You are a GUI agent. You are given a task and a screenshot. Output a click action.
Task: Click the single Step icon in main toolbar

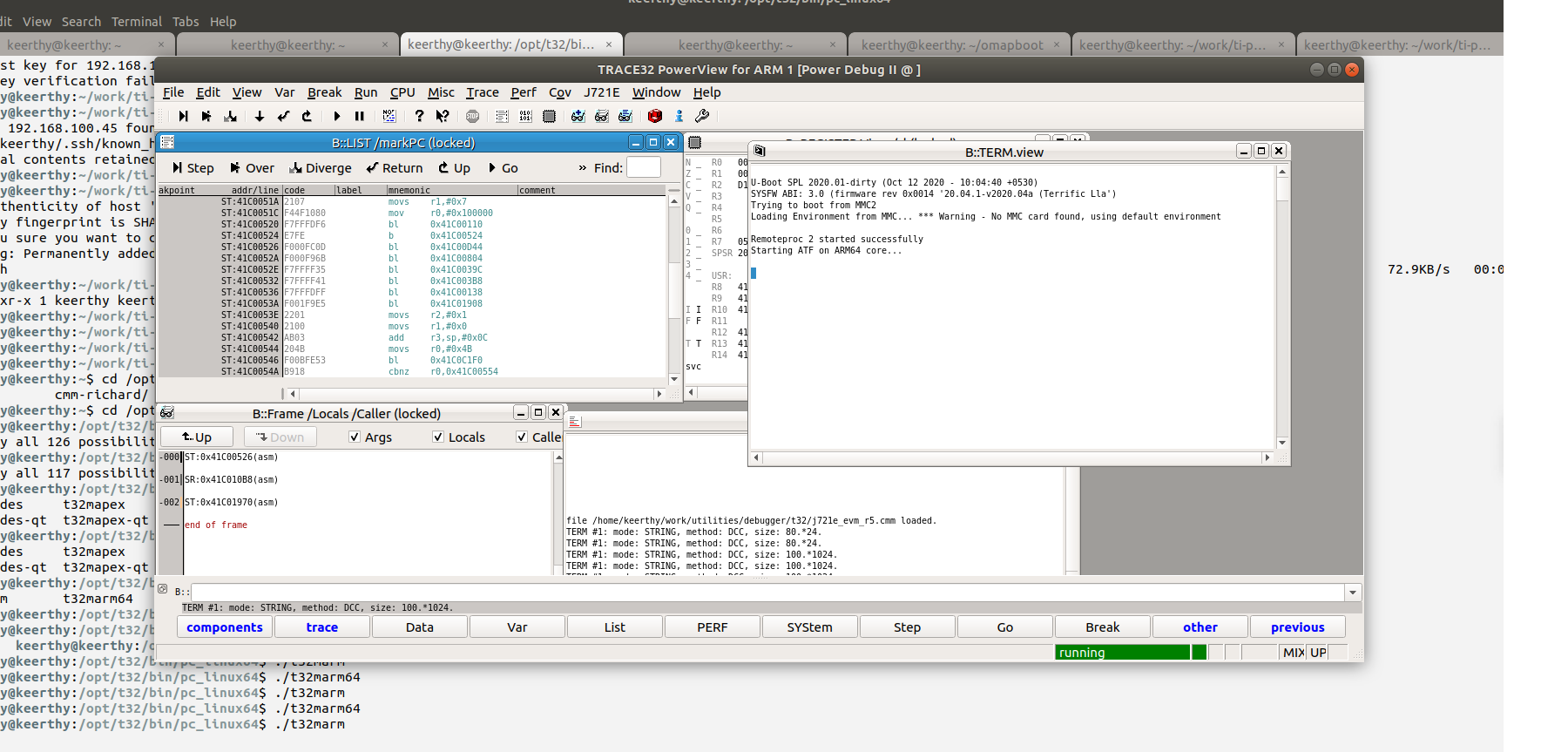(x=183, y=116)
